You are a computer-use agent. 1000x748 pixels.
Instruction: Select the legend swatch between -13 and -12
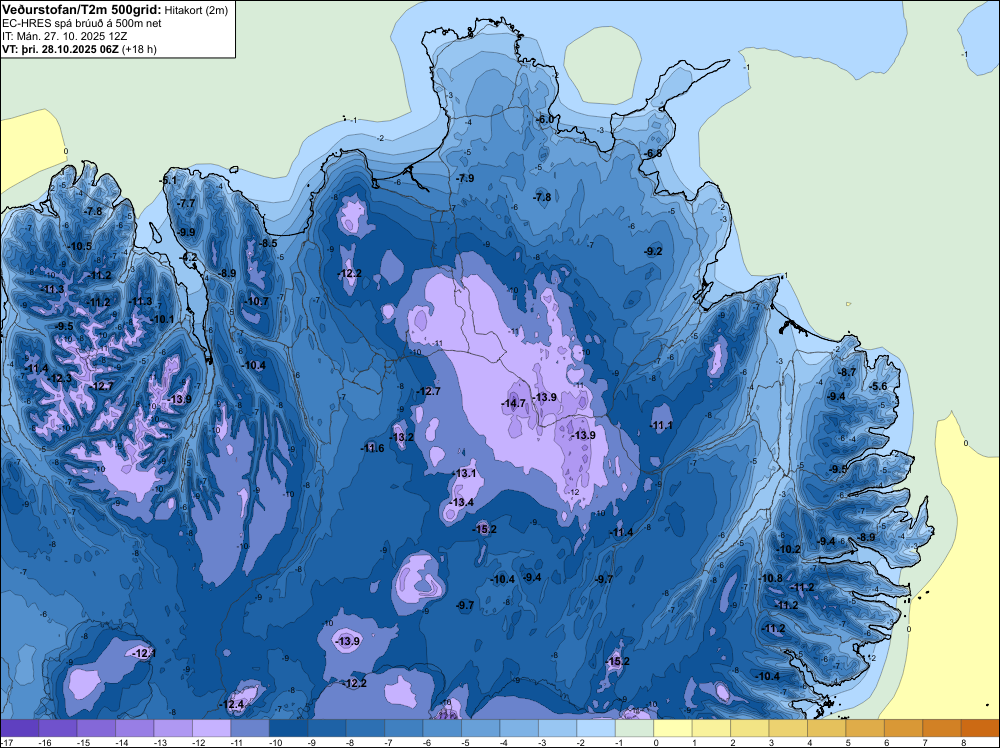173,728
